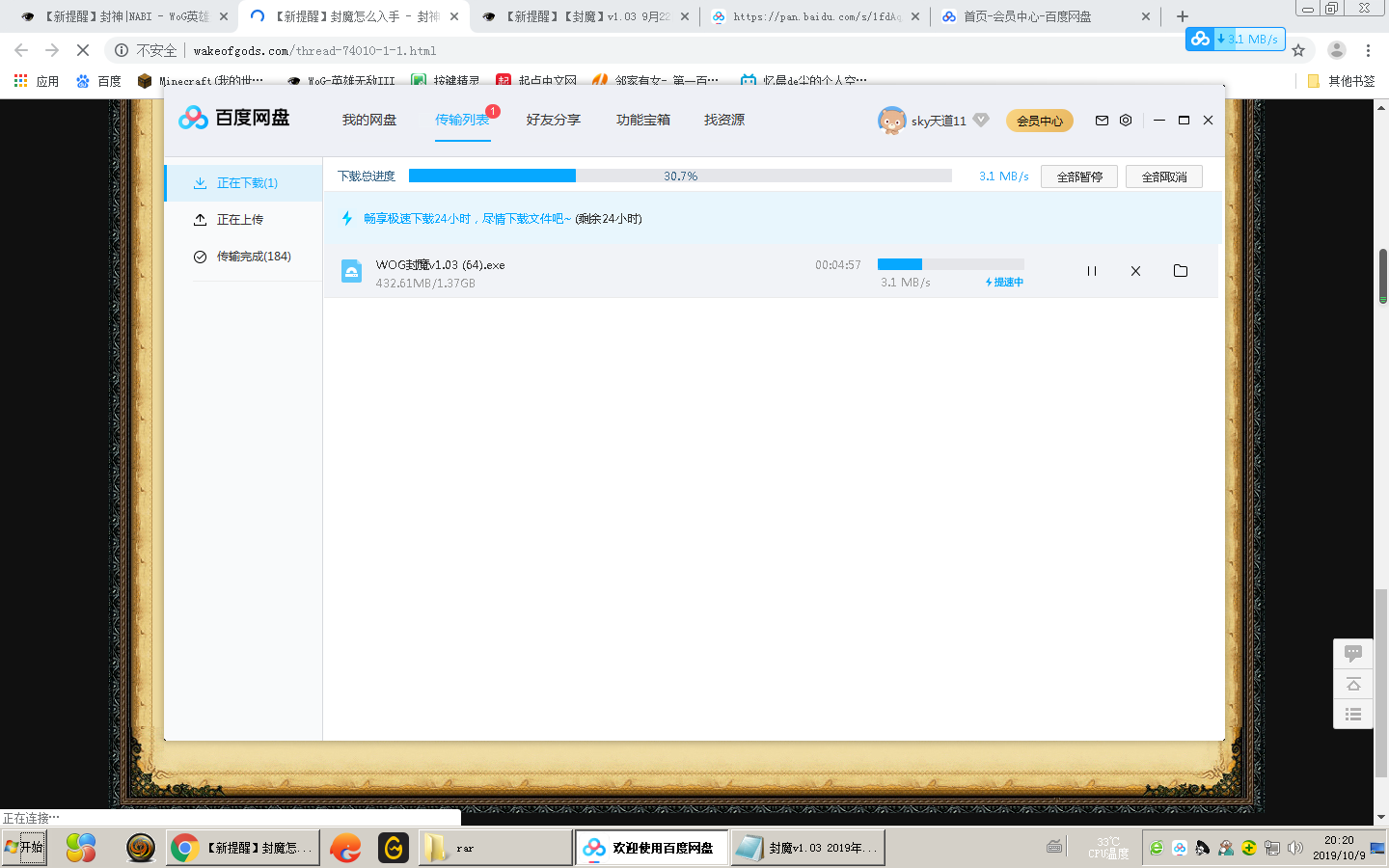The image size is (1389, 868).
Task: Click the volume speaker tray icon
Action: [1294, 848]
